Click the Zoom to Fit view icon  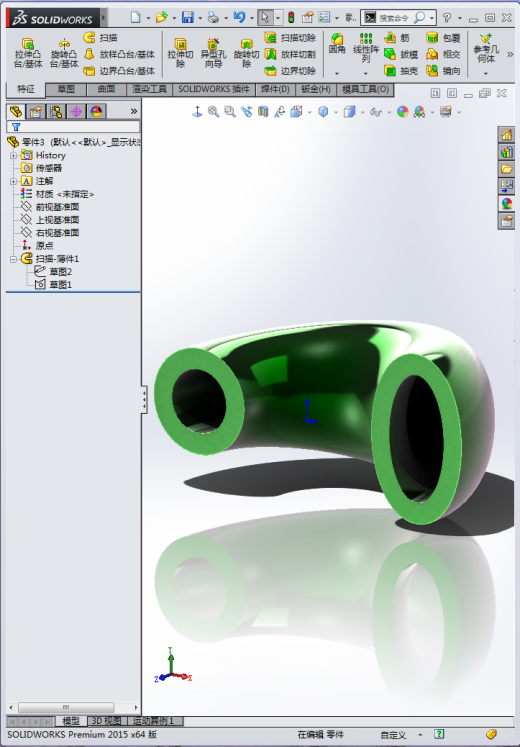coord(213,112)
